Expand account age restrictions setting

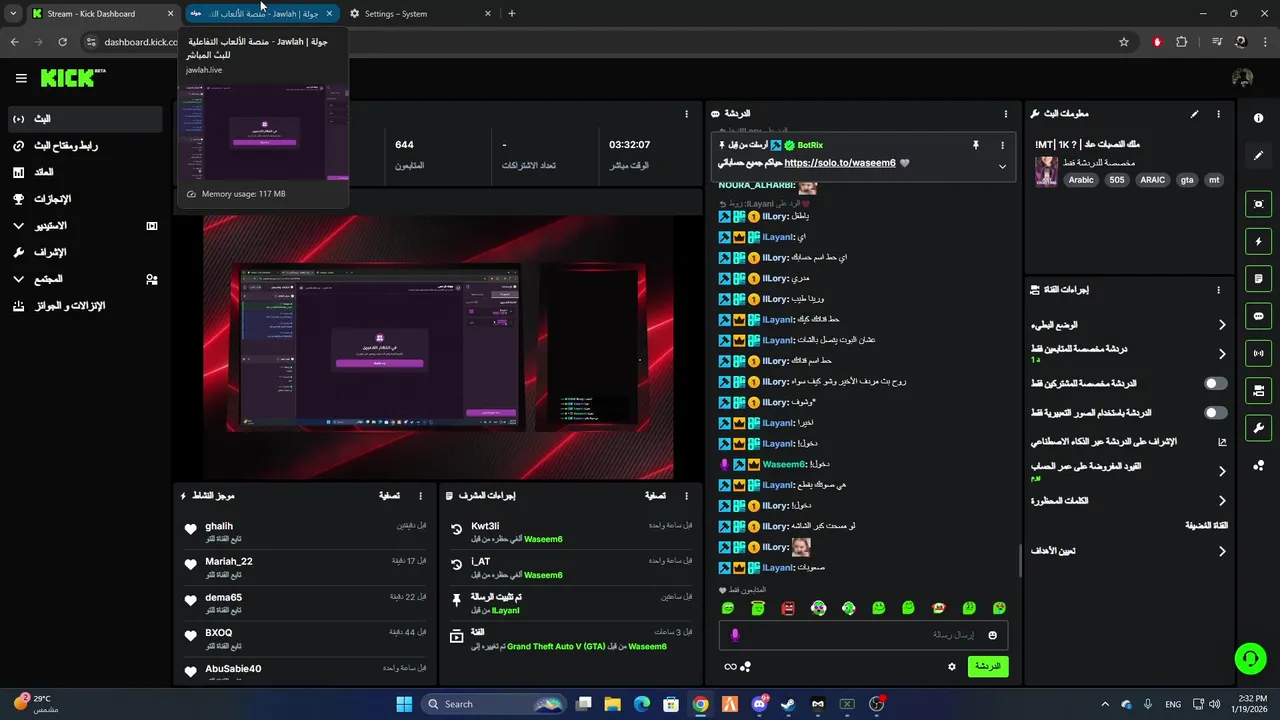pos(1221,471)
